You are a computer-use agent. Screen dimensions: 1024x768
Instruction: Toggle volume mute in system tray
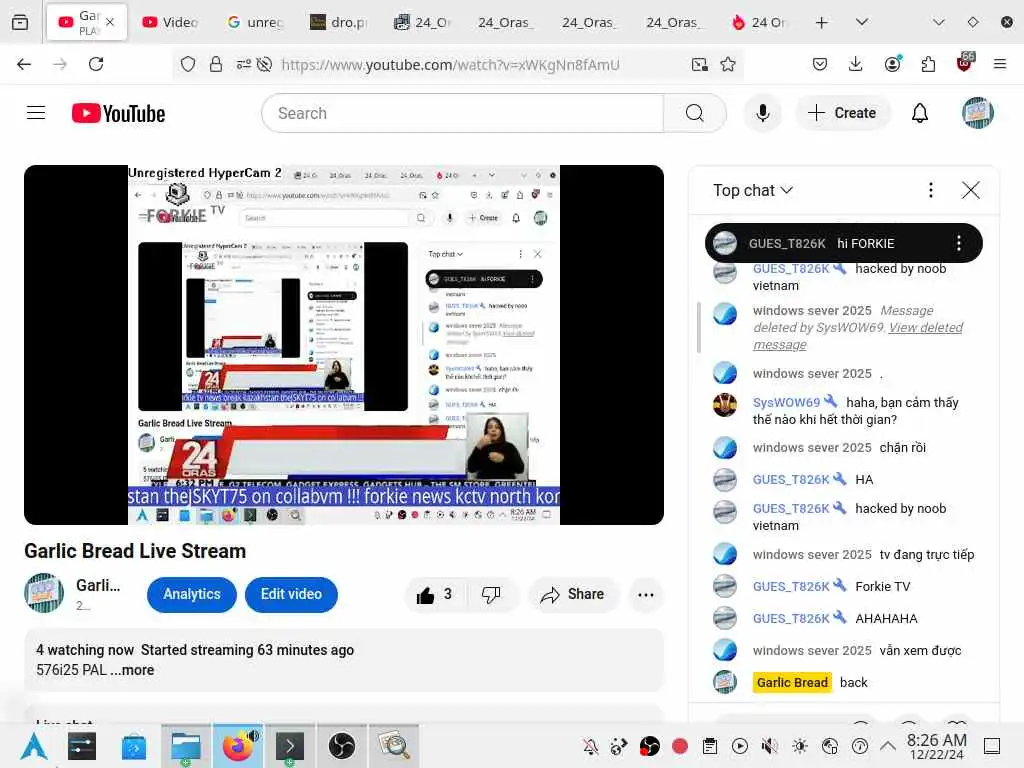(770, 746)
